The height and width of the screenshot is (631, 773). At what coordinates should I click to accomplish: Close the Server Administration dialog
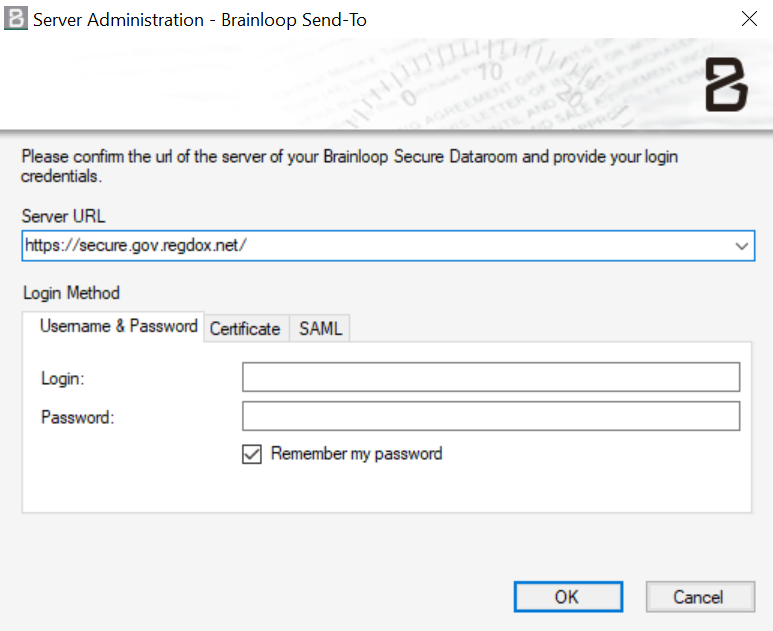coord(749,19)
